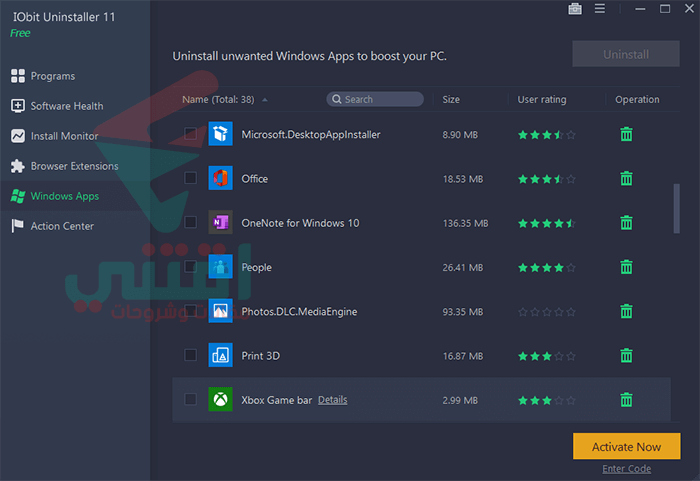Click the Microsoft.DesktopAppInstaller star rating
This screenshot has height=481, width=700.
coord(546,135)
